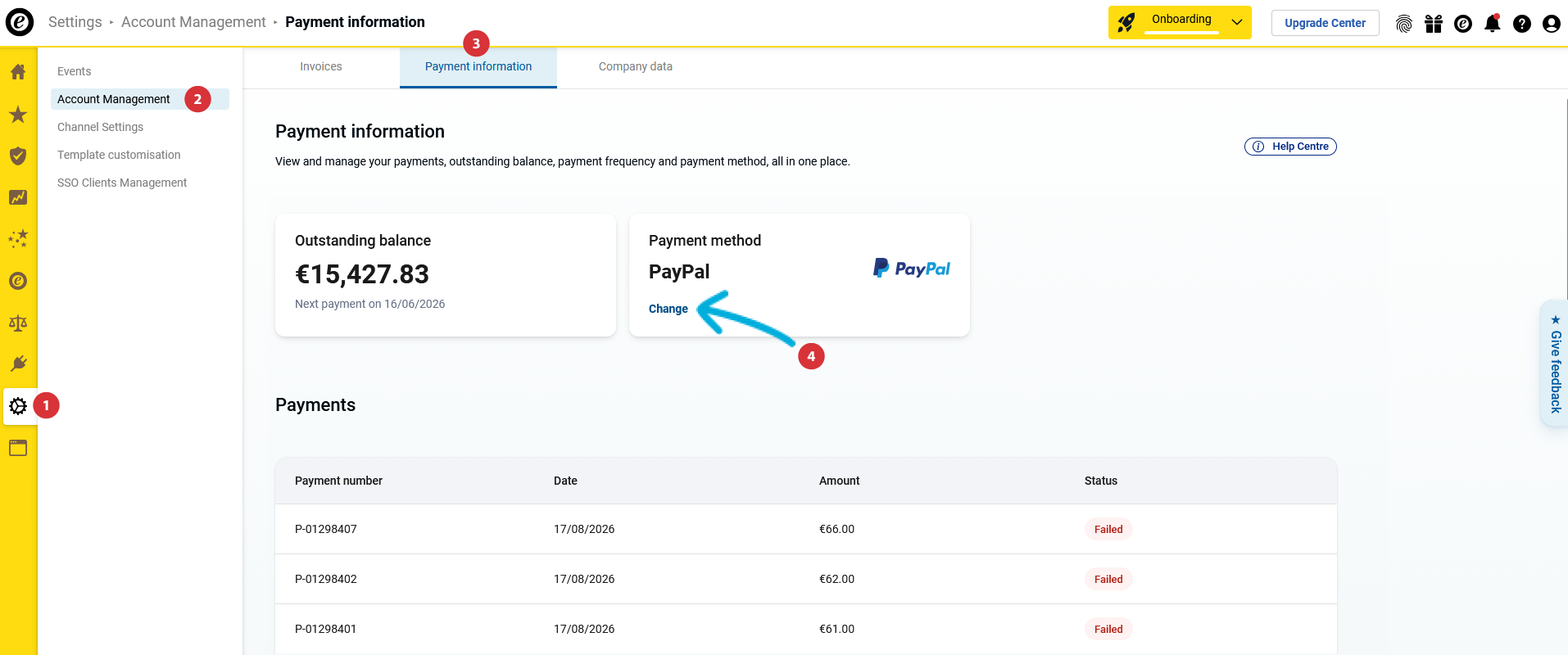Open the gift icon in the header
This screenshot has width=1568, height=655.
1434,24
